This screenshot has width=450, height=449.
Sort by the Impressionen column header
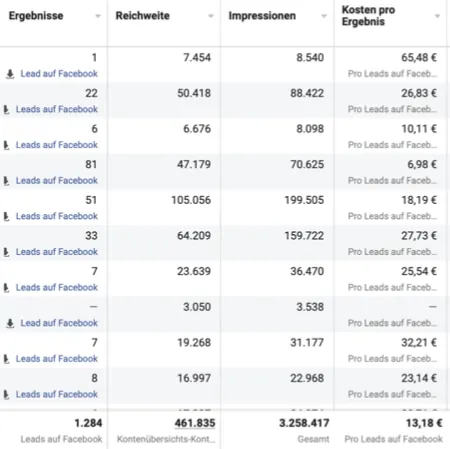(x=262, y=16)
